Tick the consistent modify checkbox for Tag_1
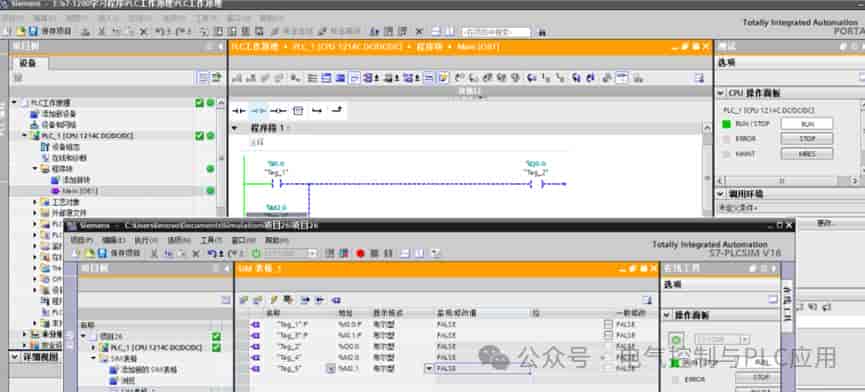865x392 pixels. click(x=608, y=325)
